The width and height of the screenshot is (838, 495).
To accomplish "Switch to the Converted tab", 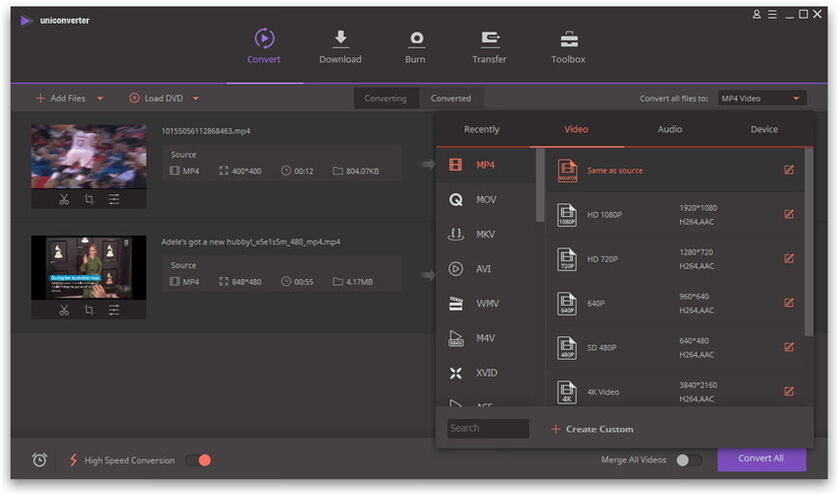I will click(x=451, y=98).
